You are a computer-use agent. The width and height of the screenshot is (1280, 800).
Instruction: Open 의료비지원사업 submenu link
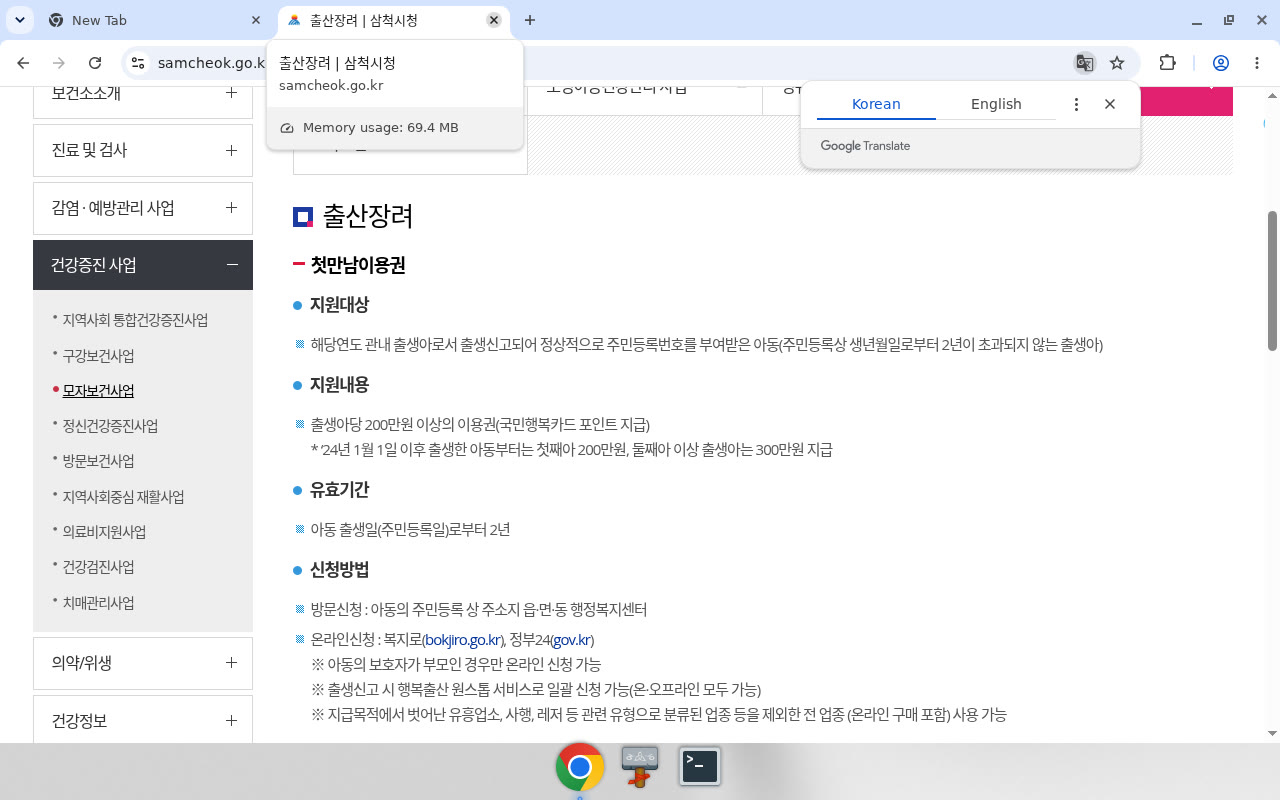pyautogui.click(x=104, y=532)
